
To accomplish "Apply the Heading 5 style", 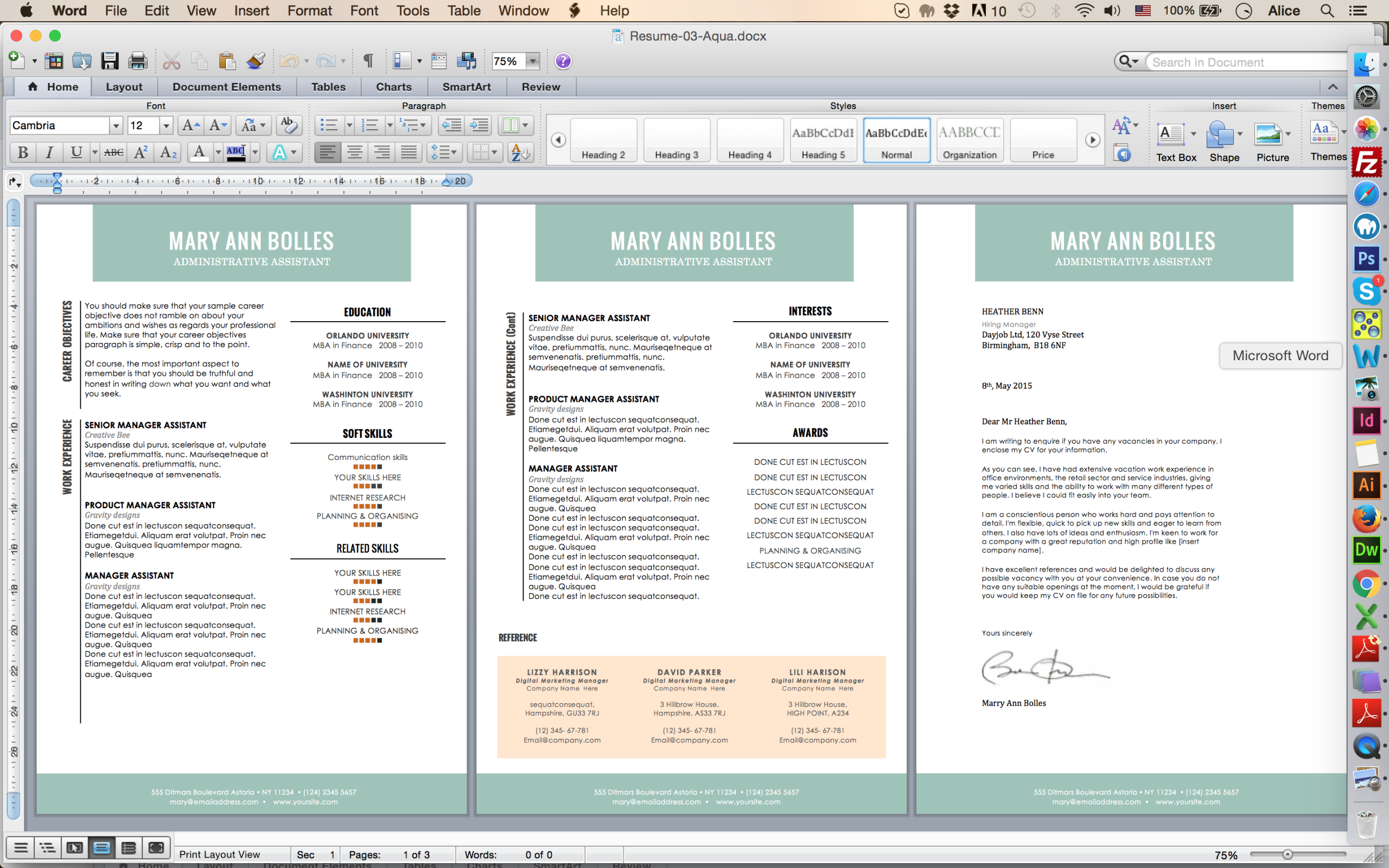I will 823,141.
